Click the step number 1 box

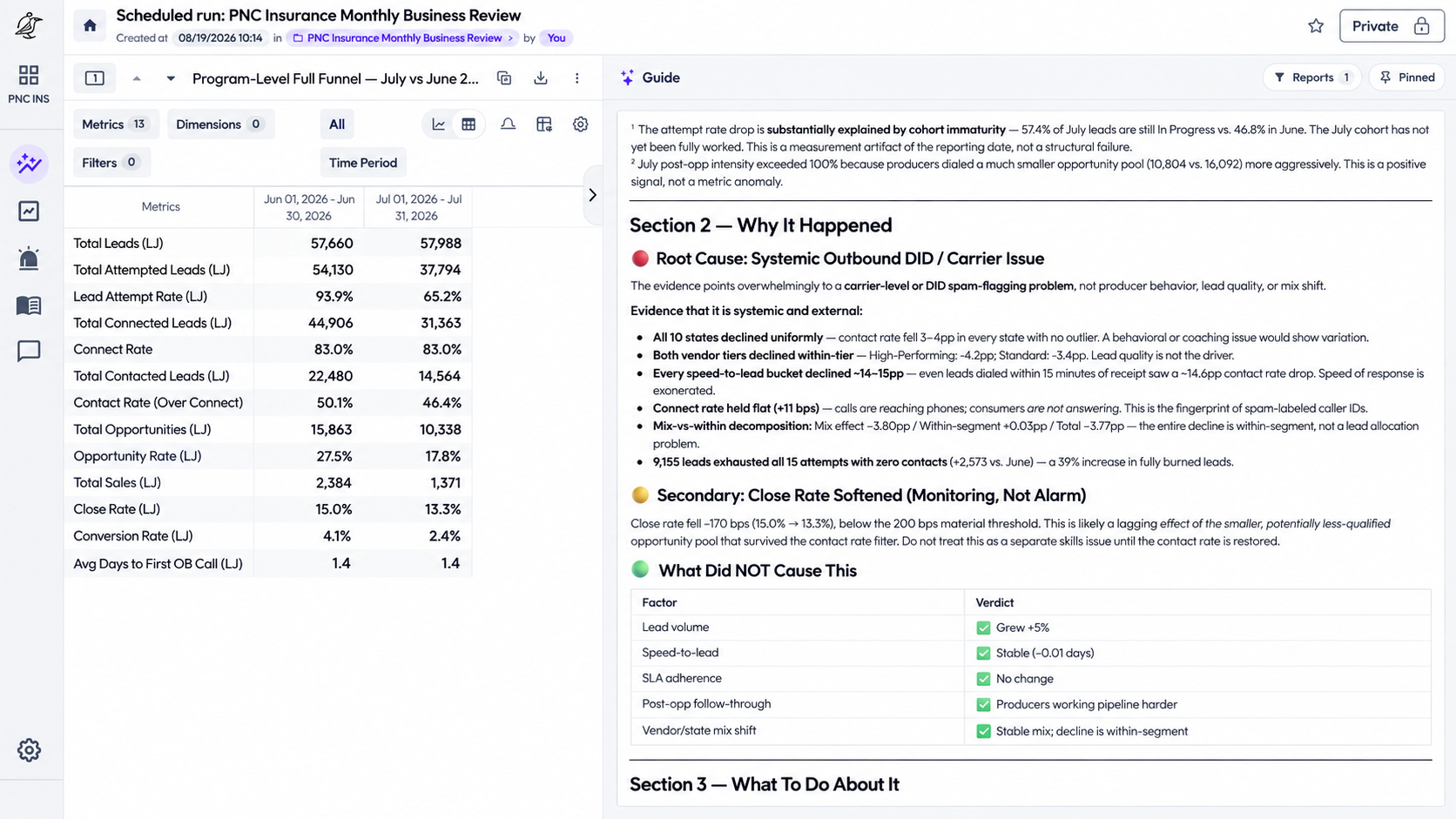[x=94, y=78]
